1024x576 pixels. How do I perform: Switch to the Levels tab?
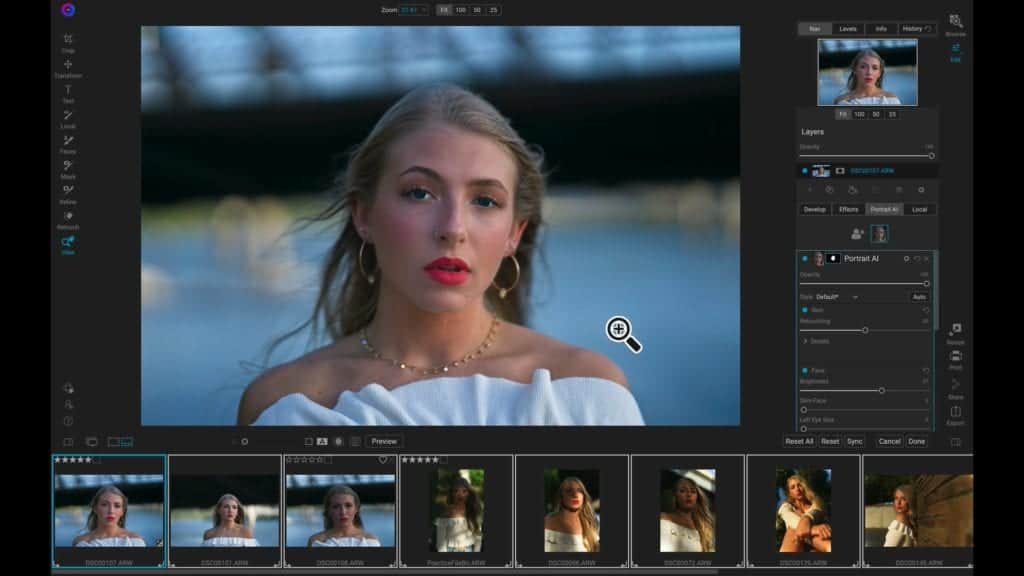848,29
